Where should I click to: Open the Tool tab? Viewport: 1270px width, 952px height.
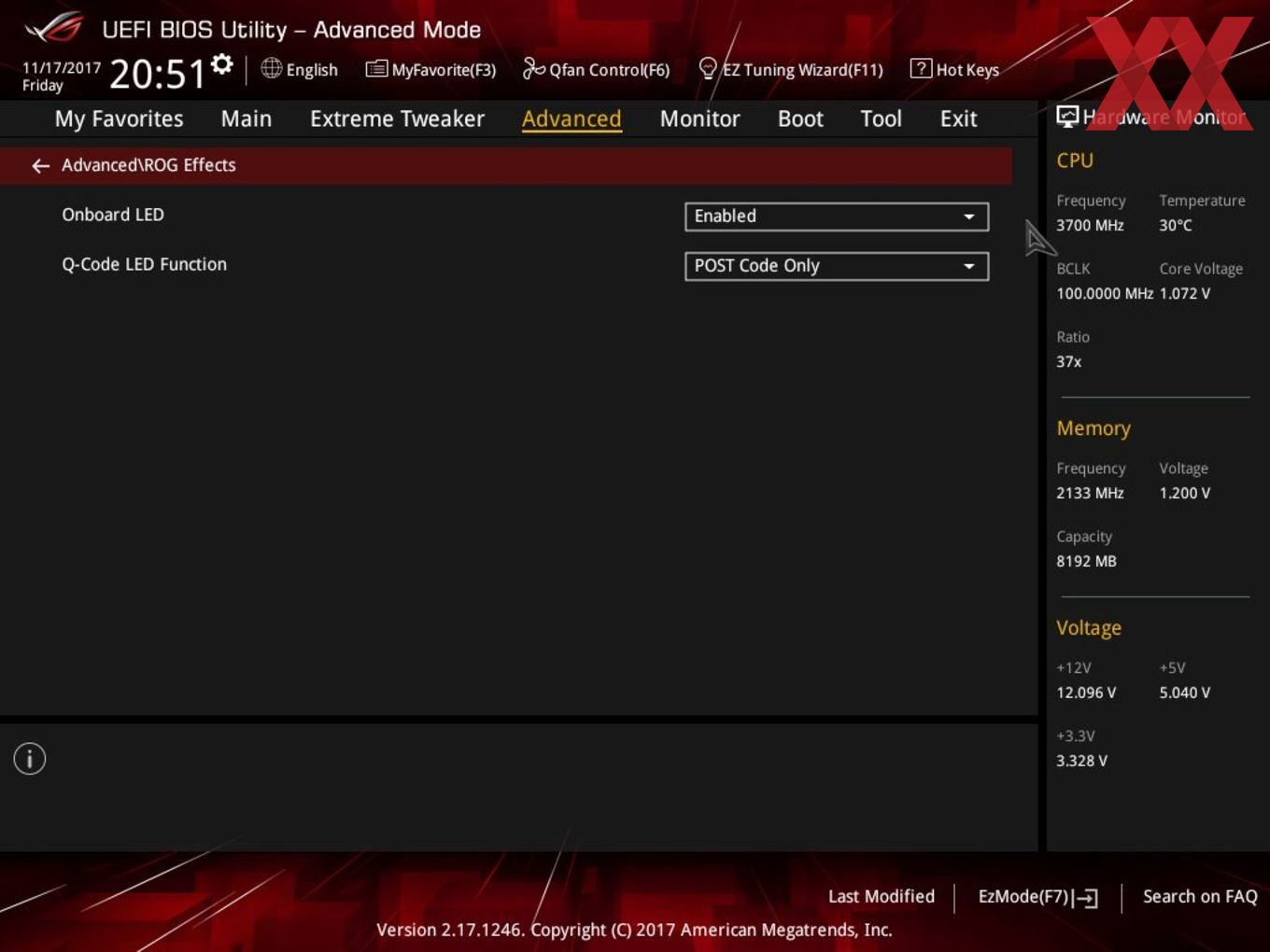881,119
